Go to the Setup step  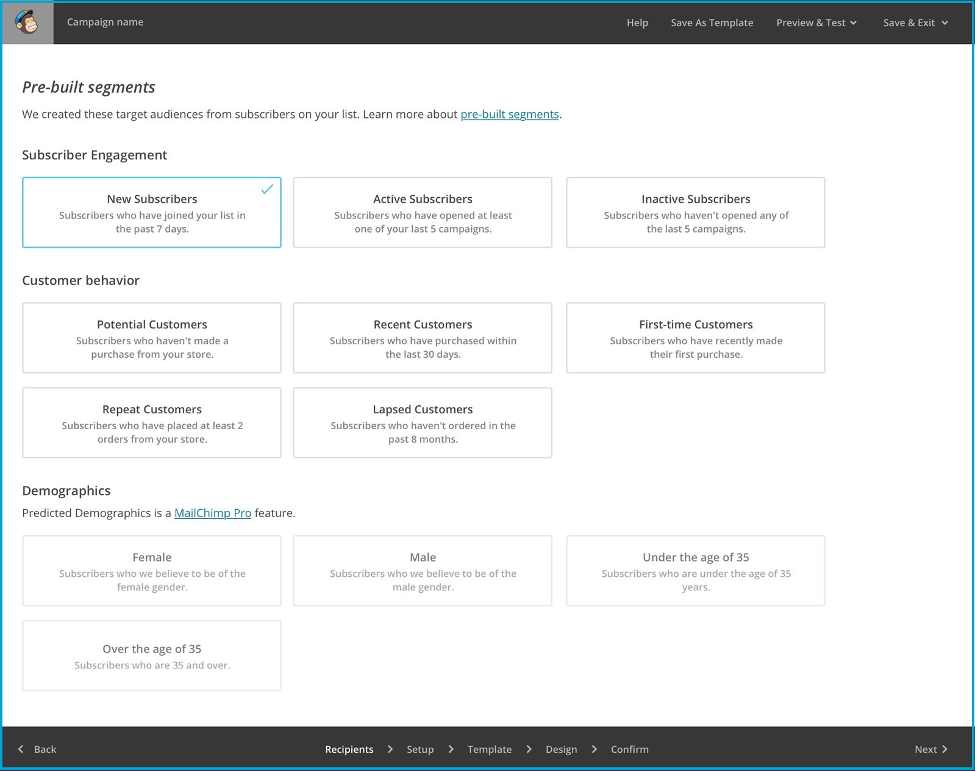point(420,749)
